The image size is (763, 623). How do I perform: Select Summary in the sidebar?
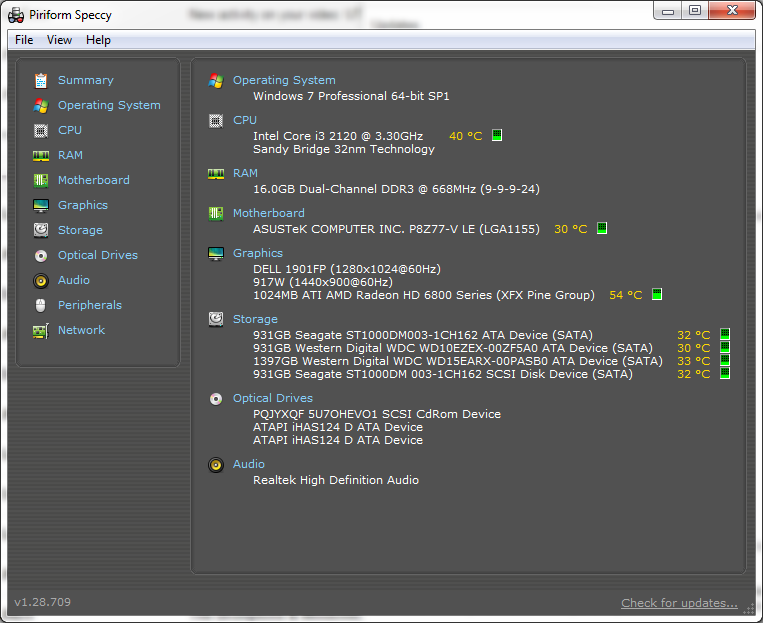[x=86, y=80]
